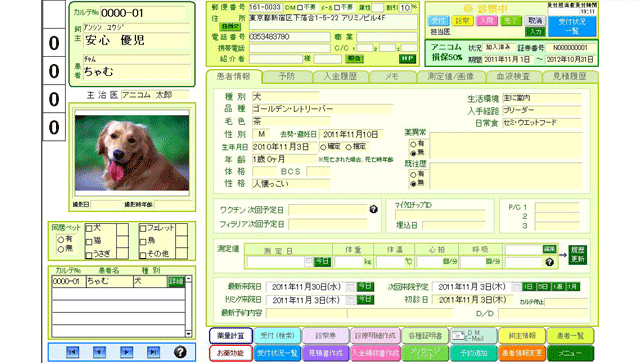The image size is (640, 363).
Task: Open help icon next to ワクチン次回予定日
Action: point(373,209)
